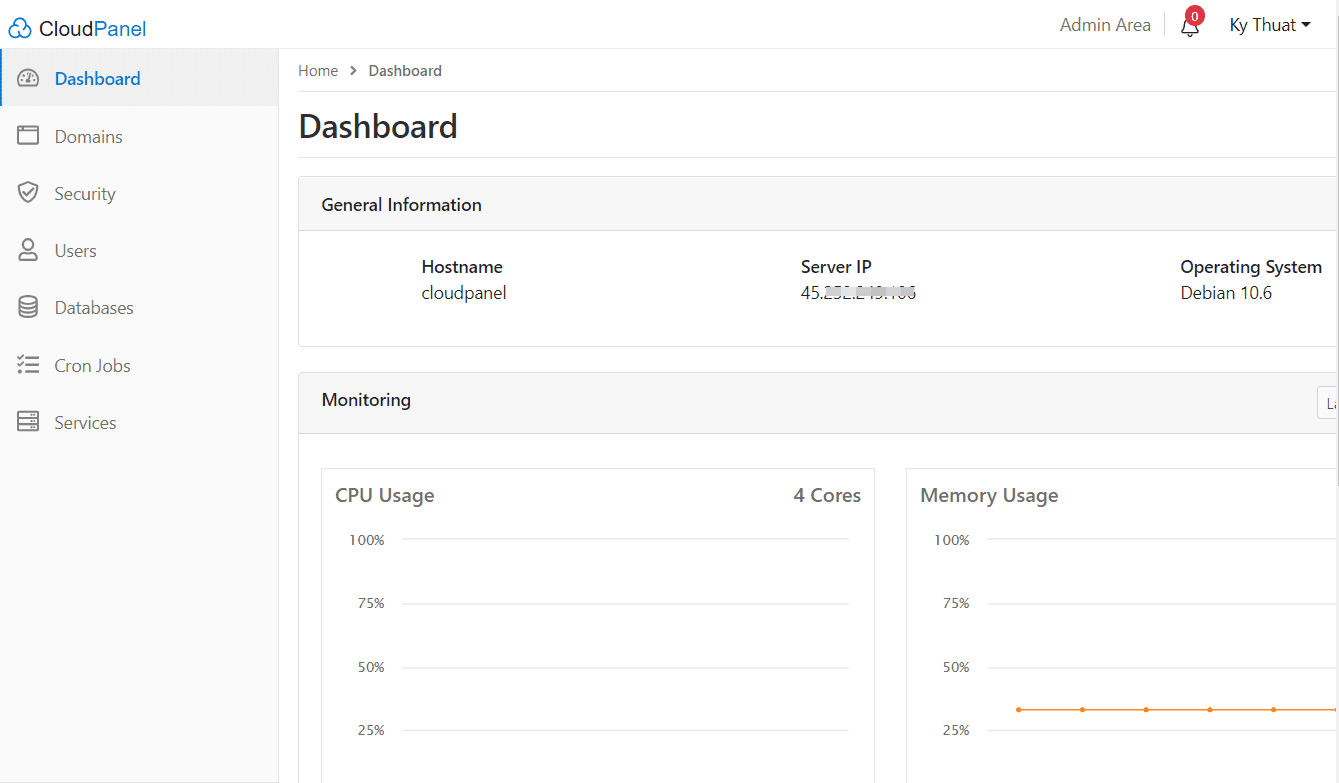The image size is (1339, 783).
Task: Click the Security shield icon
Action: 28,193
